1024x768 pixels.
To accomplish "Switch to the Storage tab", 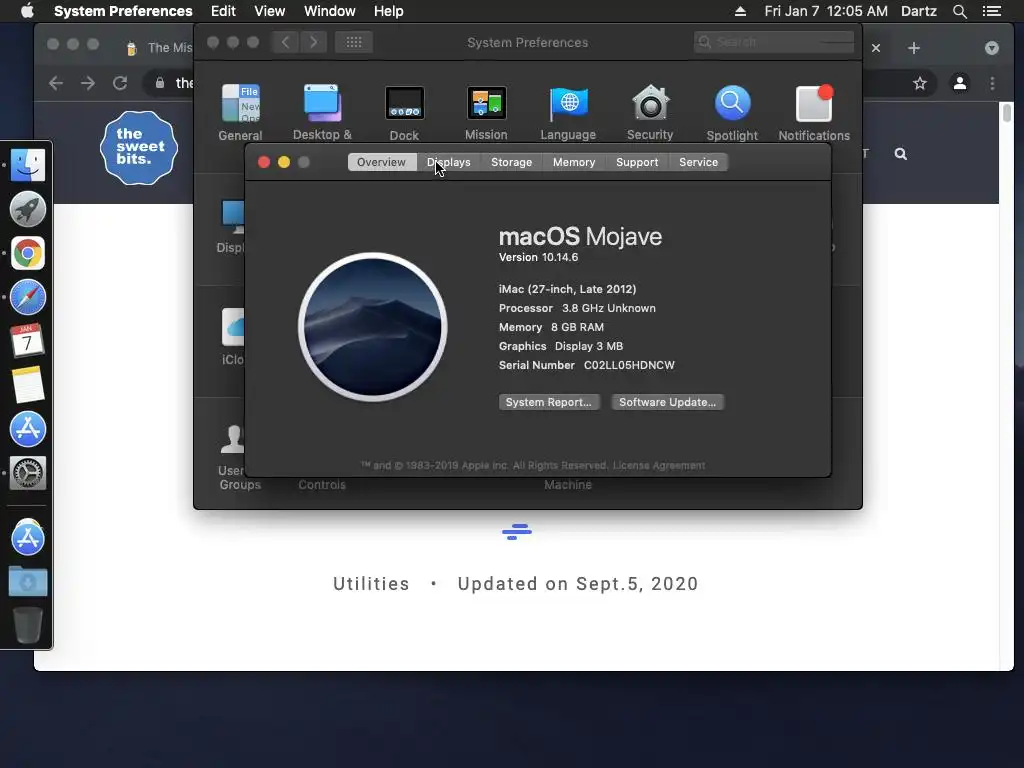I will [x=511, y=162].
